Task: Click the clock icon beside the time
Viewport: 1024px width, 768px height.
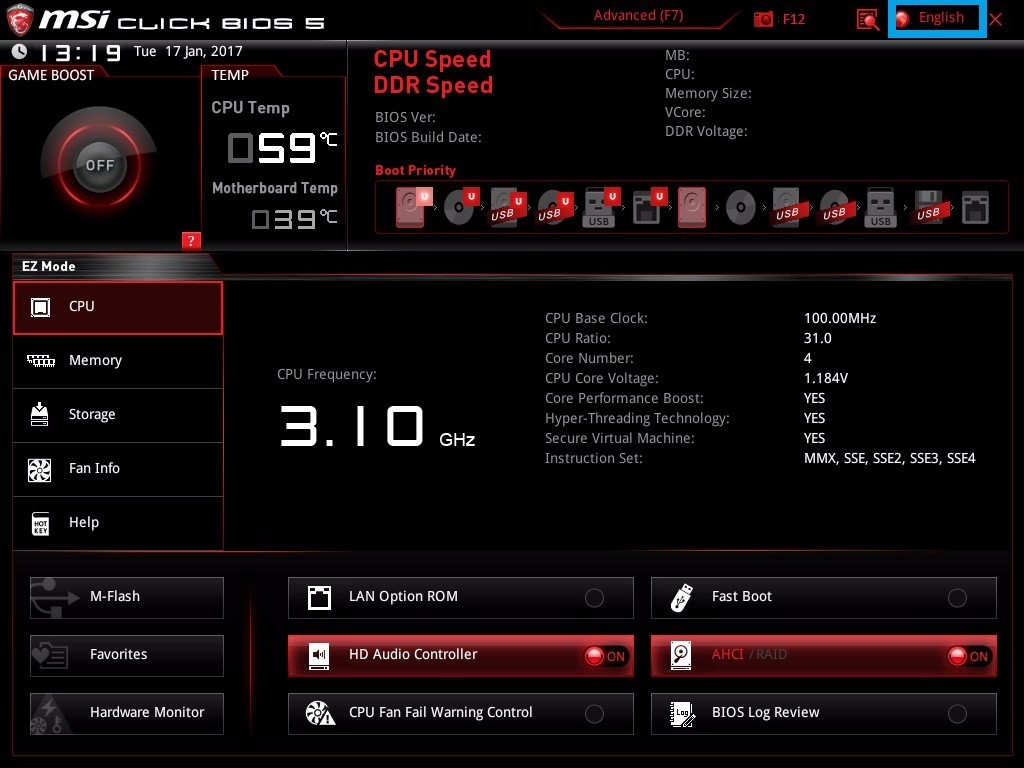Action: [x=19, y=52]
